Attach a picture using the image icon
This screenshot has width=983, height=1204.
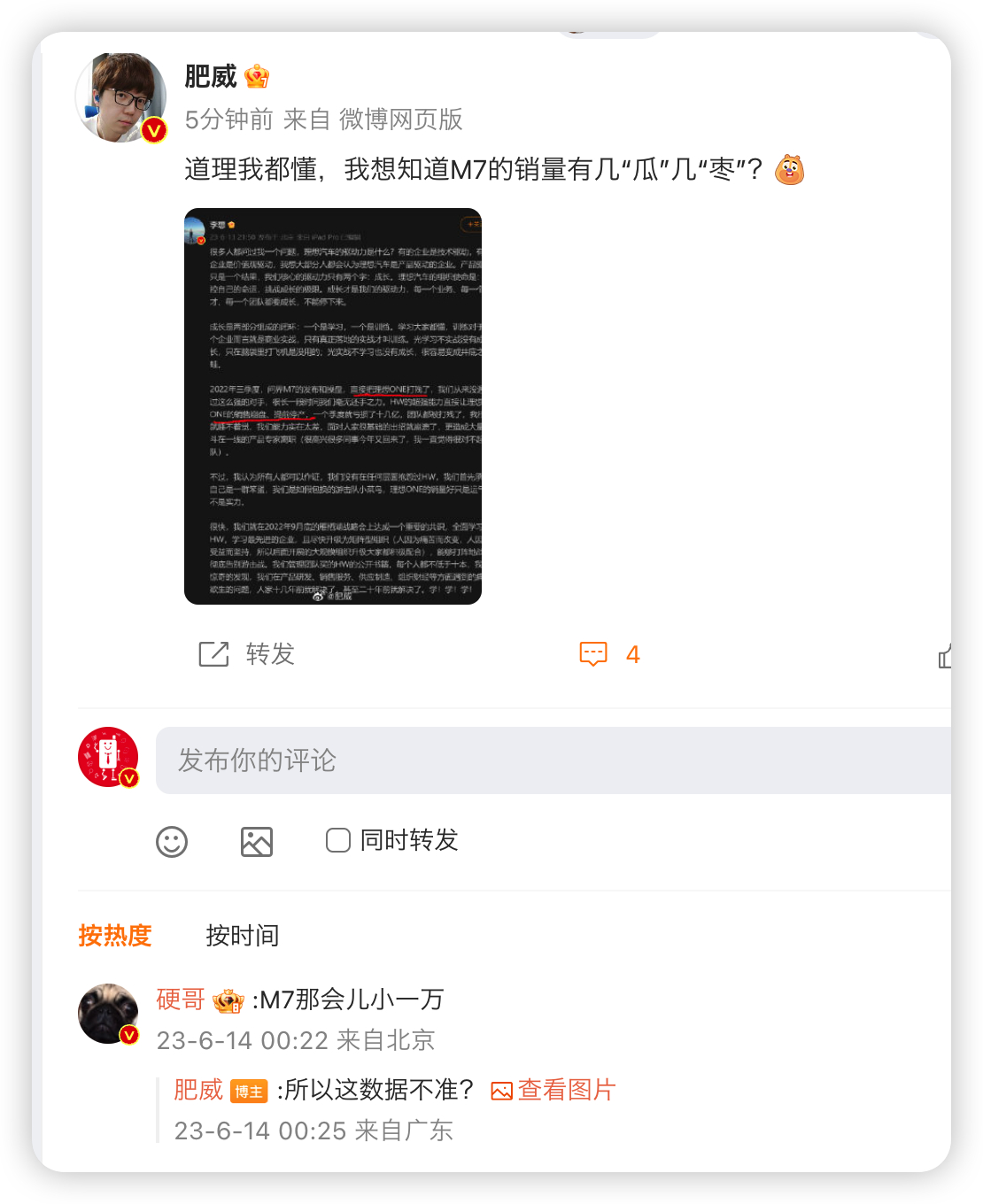coord(257,841)
